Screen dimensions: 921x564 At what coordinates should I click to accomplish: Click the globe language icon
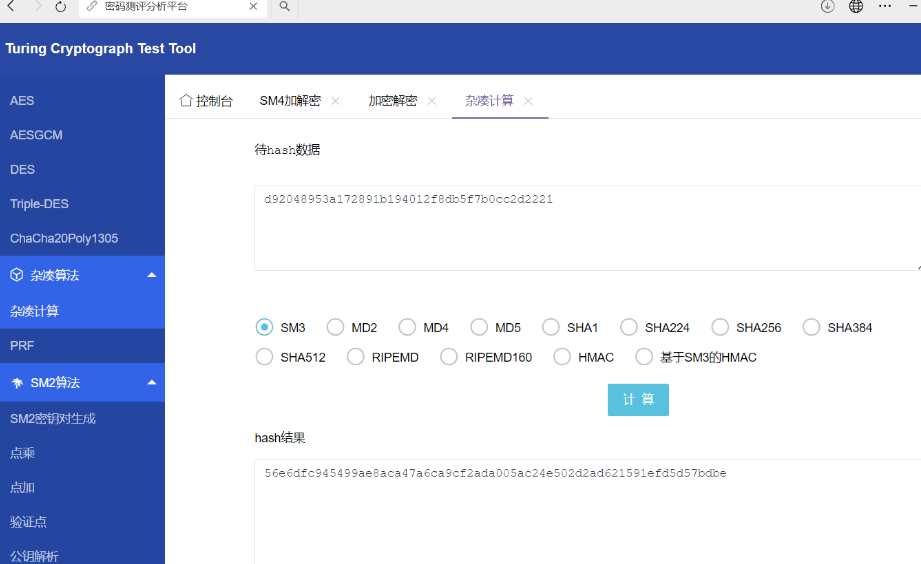point(856,6)
